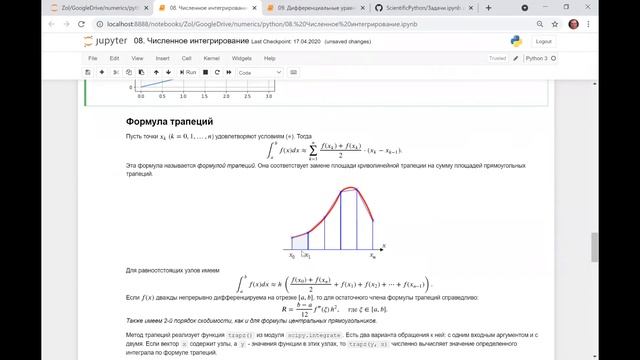The image size is (640, 360).
Task: Click the pencil edit mode icon
Action: click(516, 58)
